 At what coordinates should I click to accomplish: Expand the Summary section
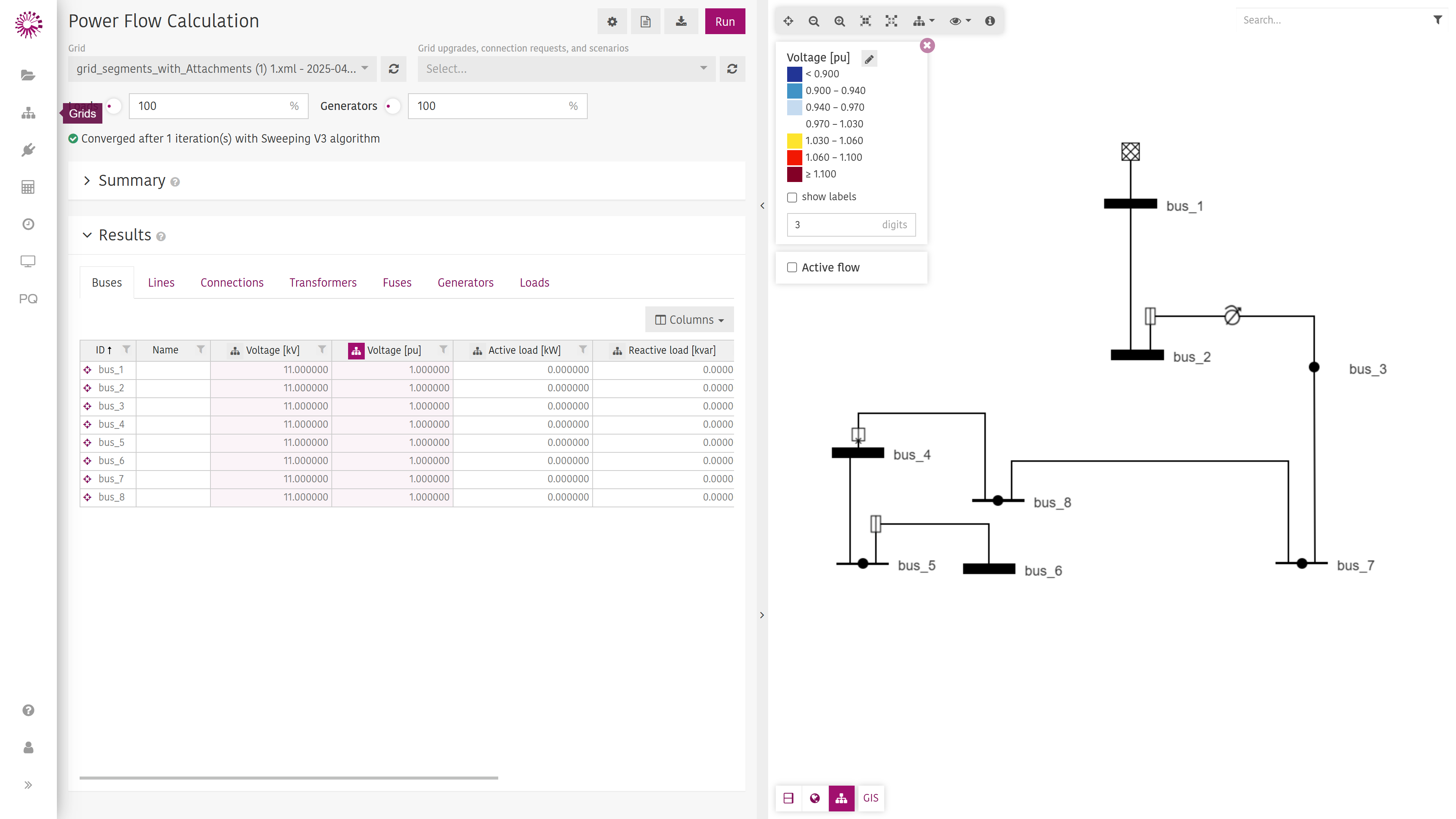click(132, 180)
